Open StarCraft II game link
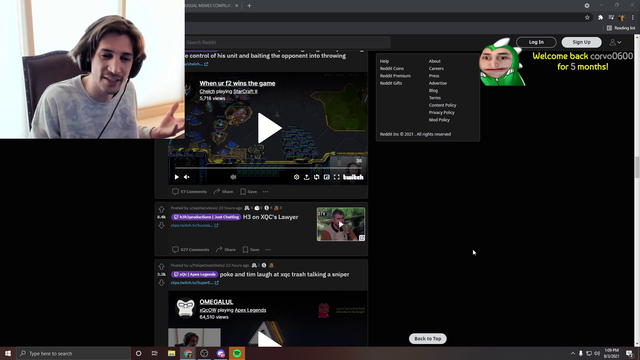Viewport: 640px width, 360px height. pyautogui.click(x=245, y=91)
